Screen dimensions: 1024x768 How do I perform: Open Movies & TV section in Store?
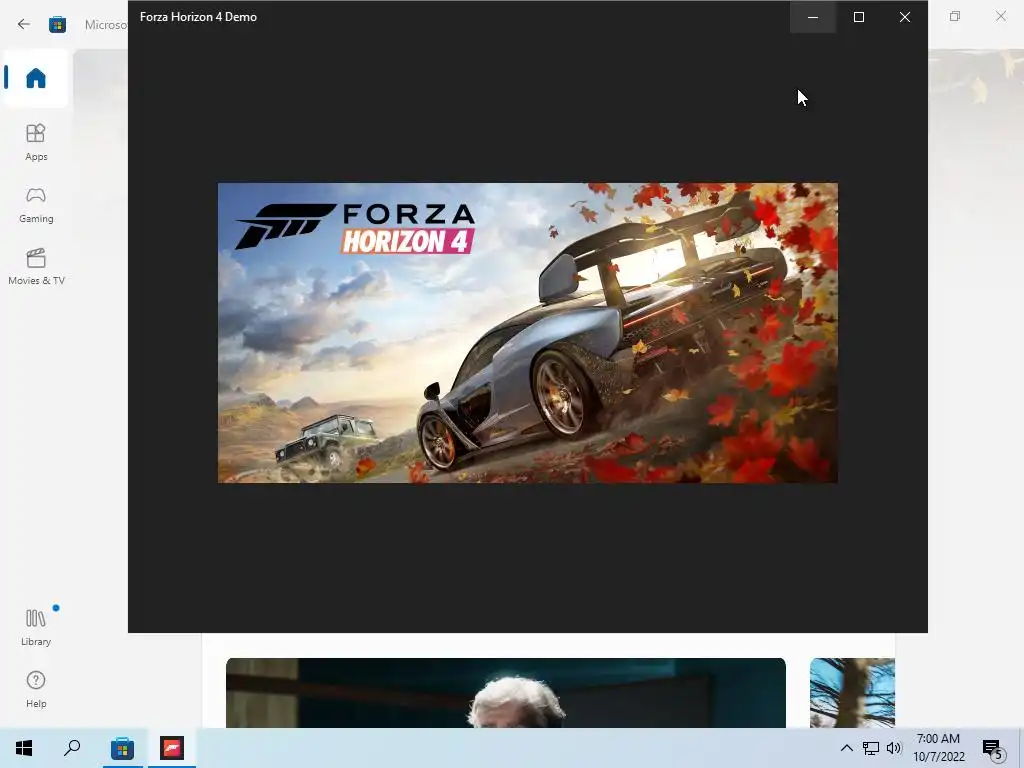pyautogui.click(x=36, y=266)
